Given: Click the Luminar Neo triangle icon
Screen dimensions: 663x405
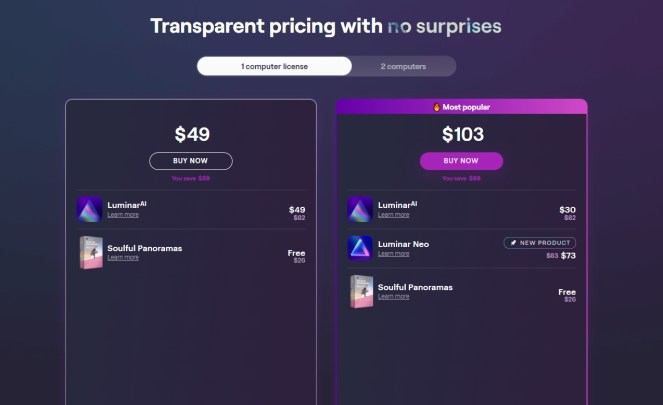Looking at the screenshot, I should (361, 248).
